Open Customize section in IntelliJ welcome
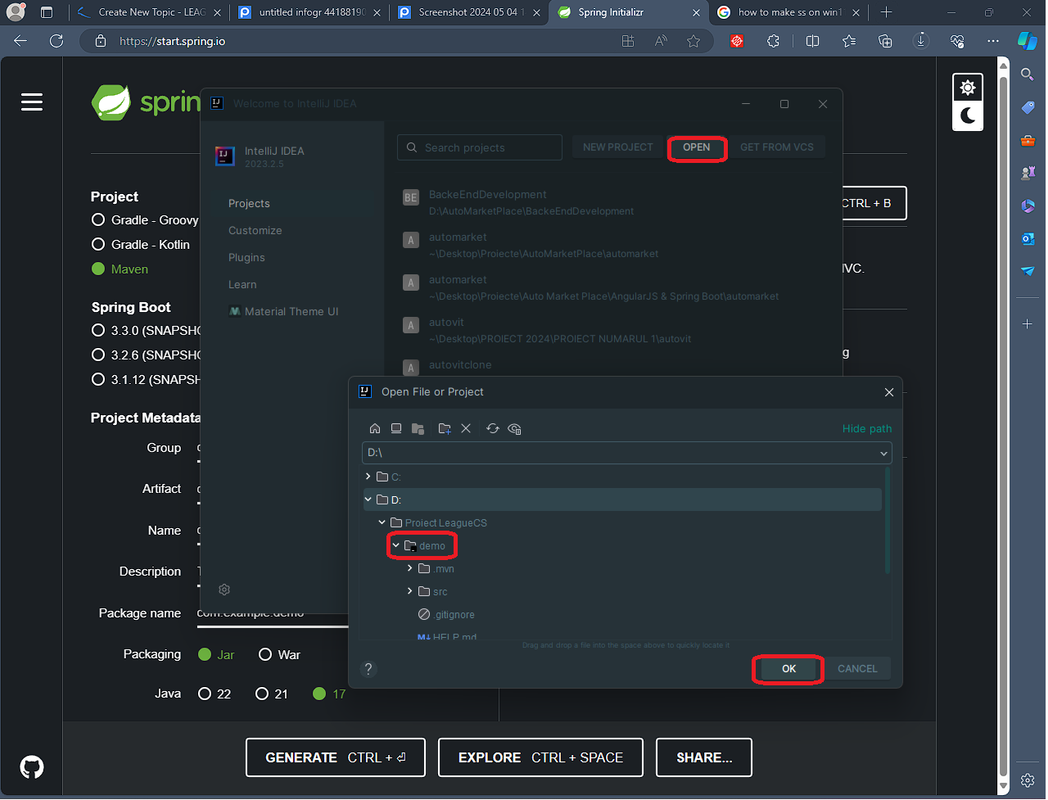Screen dimensions: 1048x800 (255, 230)
